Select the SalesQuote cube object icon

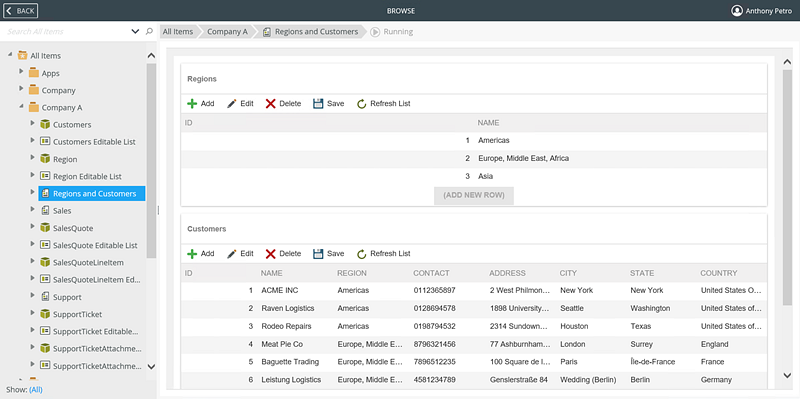[x=45, y=228]
